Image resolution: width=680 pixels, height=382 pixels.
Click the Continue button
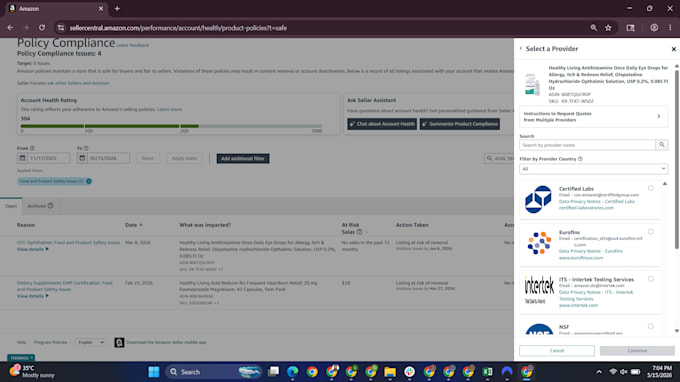[637, 351]
